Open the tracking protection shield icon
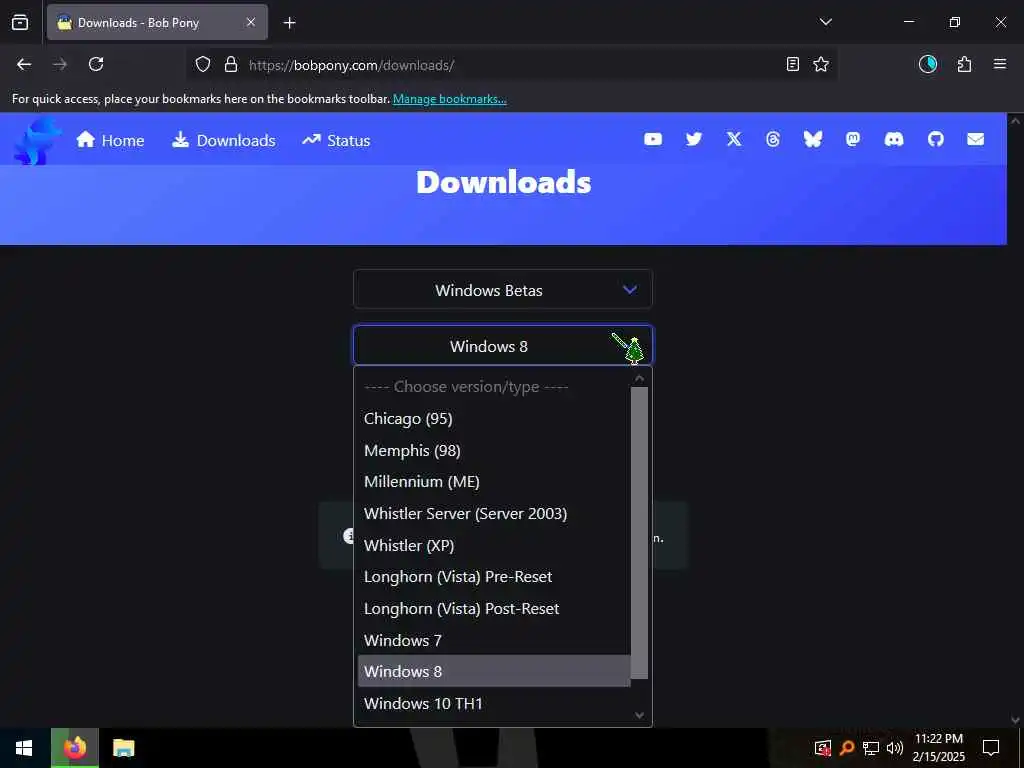Image resolution: width=1024 pixels, height=768 pixels. [x=203, y=65]
